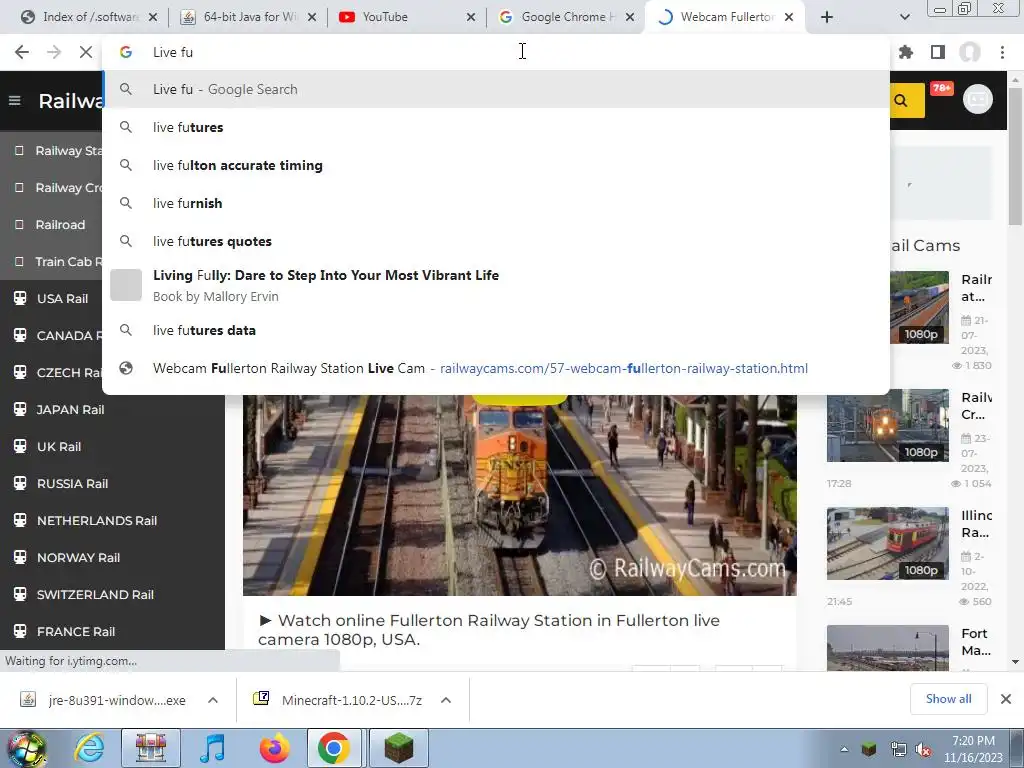Close the Index of /.software tab
The width and height of the screenshot is (1024, 768).
pos(153,17)
